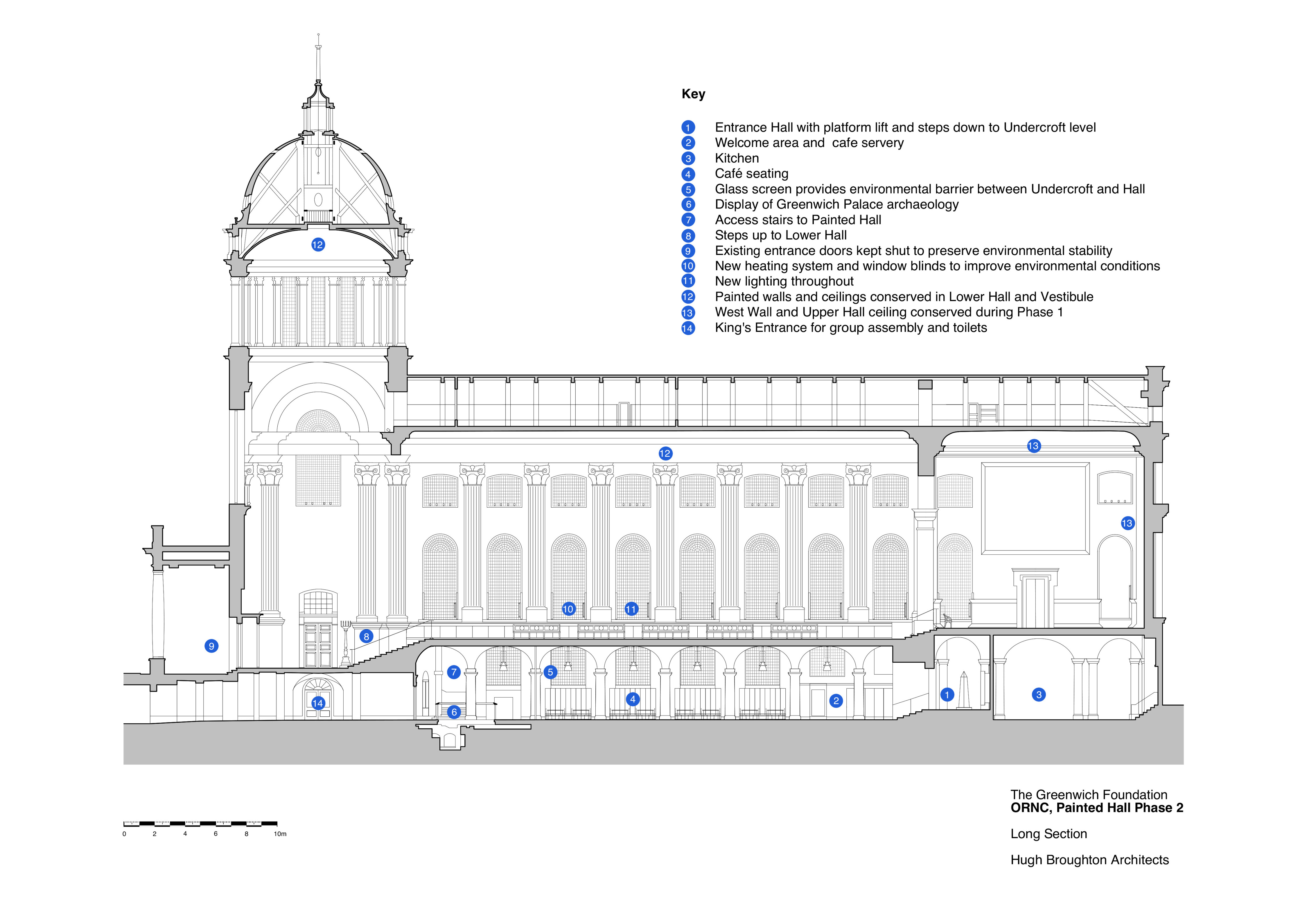Click marker 4 in café seating
The image size is (1307, 924).
point(632,699)
